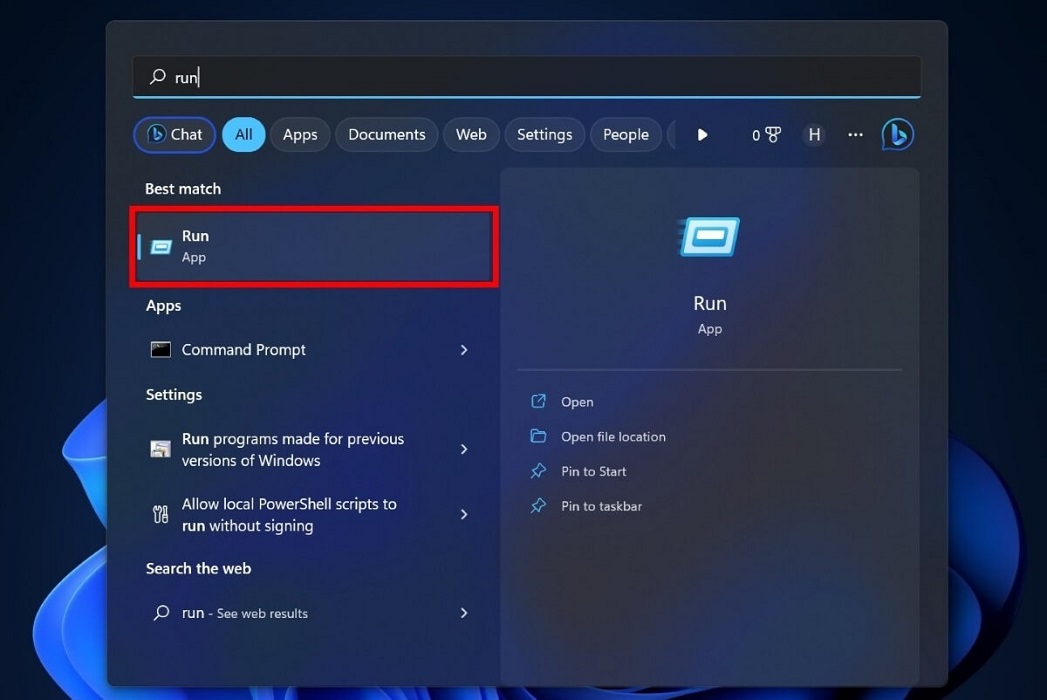Enable the Web search filter
1047x700 pixels.
(470, 134)
